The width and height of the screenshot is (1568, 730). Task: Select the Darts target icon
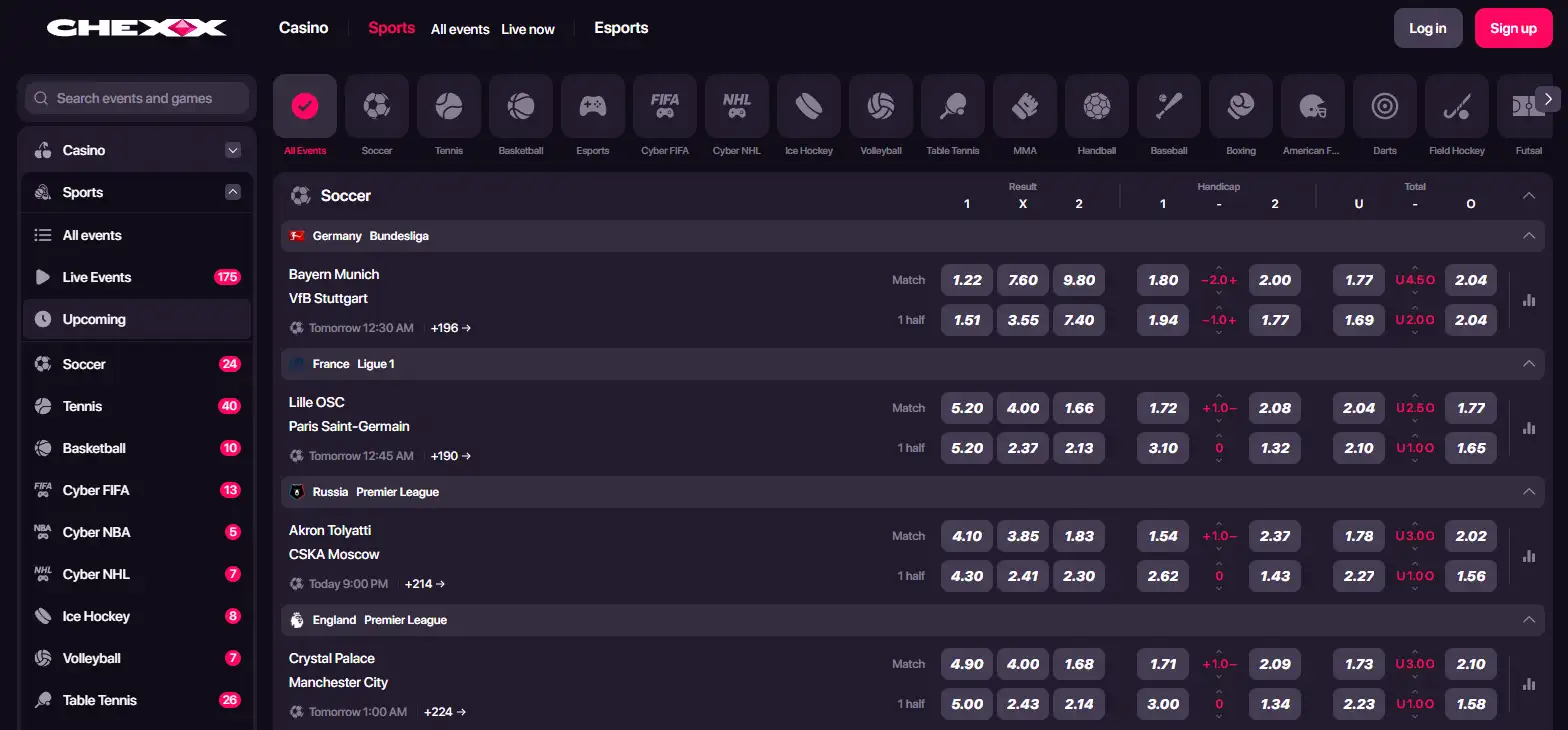coord(1385,106)
